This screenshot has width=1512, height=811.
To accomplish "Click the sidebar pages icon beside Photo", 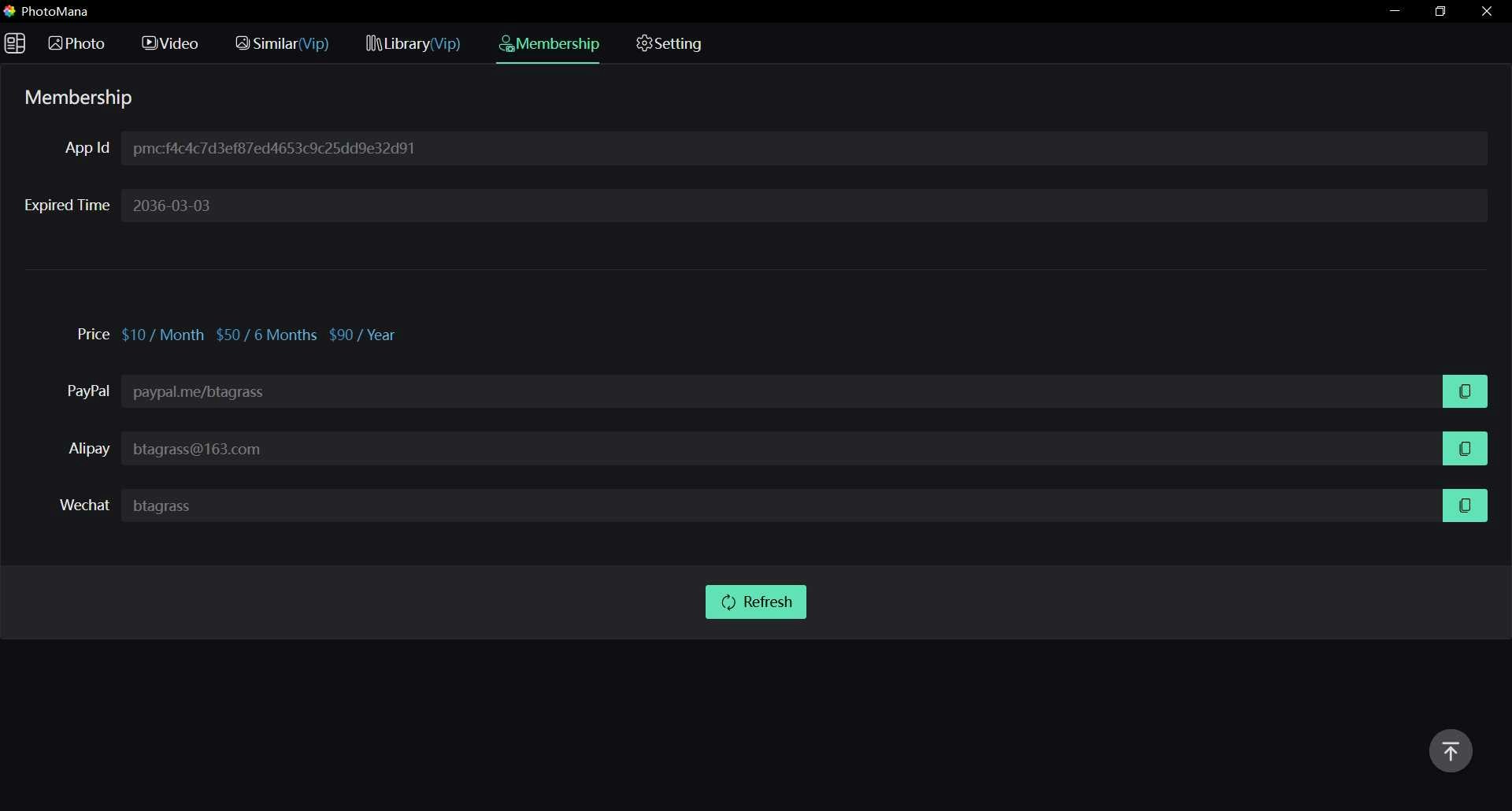I will coord(16,43).
